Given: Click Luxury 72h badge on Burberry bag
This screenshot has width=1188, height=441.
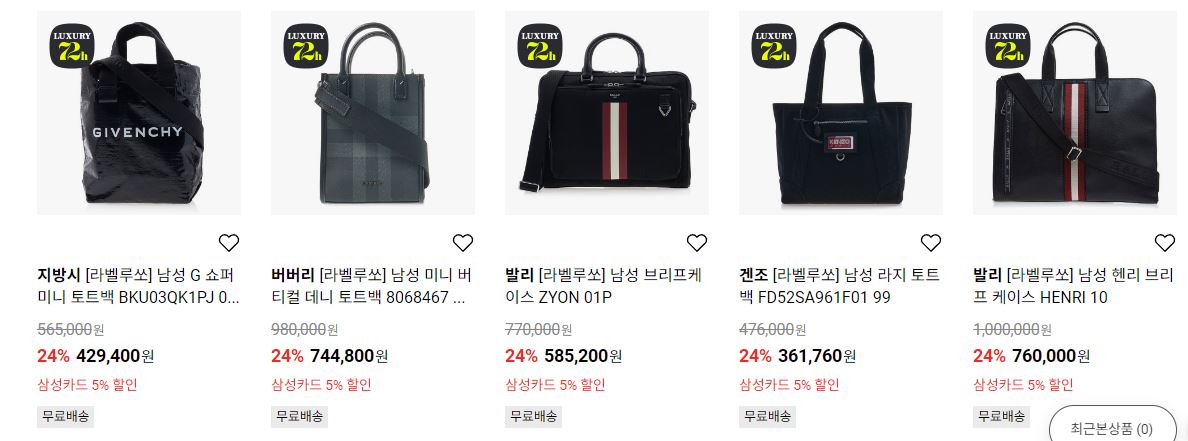Looking at the screenshot, I should [x=307, y=45].
